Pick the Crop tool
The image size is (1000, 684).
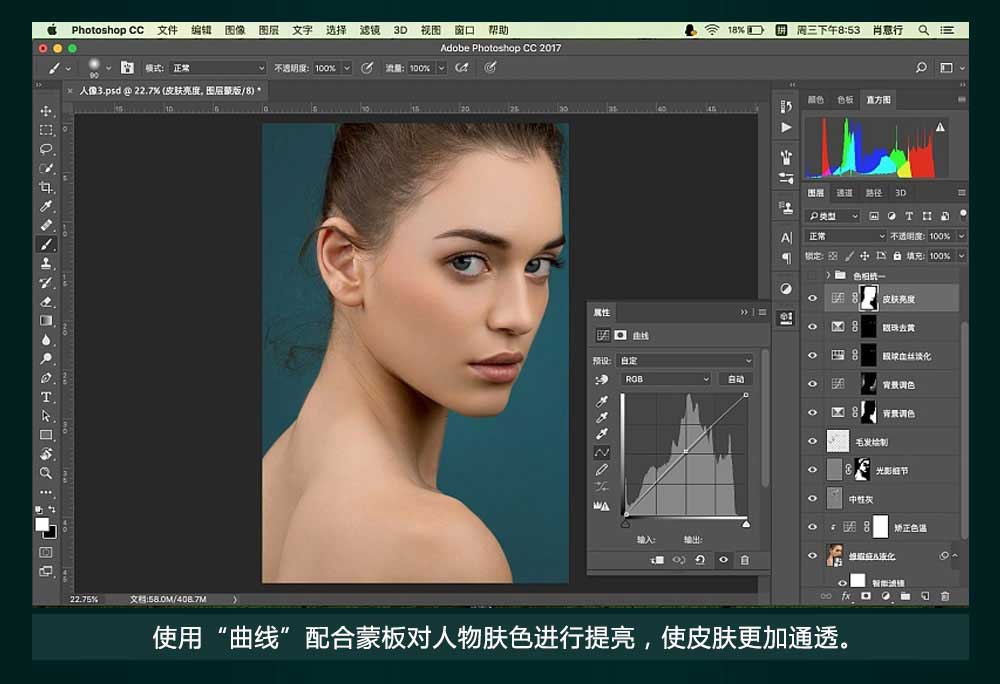point(46,187)
